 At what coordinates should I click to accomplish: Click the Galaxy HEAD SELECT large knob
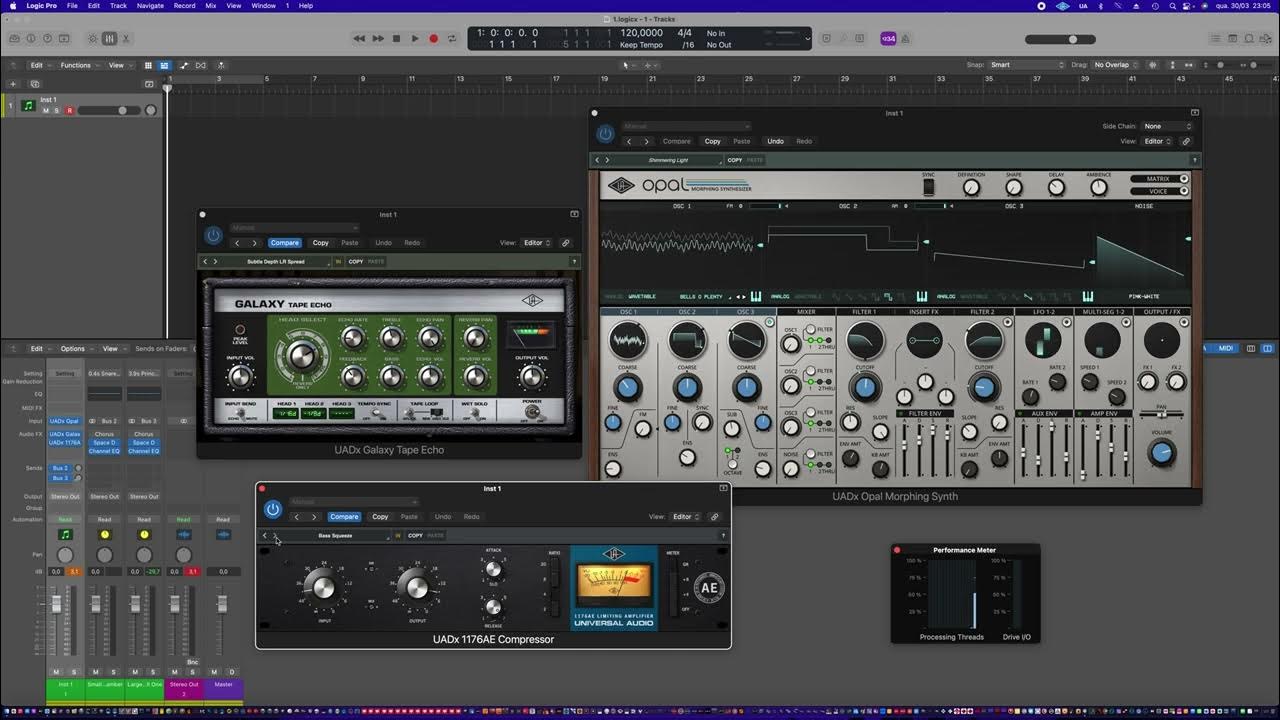point(300,356)
